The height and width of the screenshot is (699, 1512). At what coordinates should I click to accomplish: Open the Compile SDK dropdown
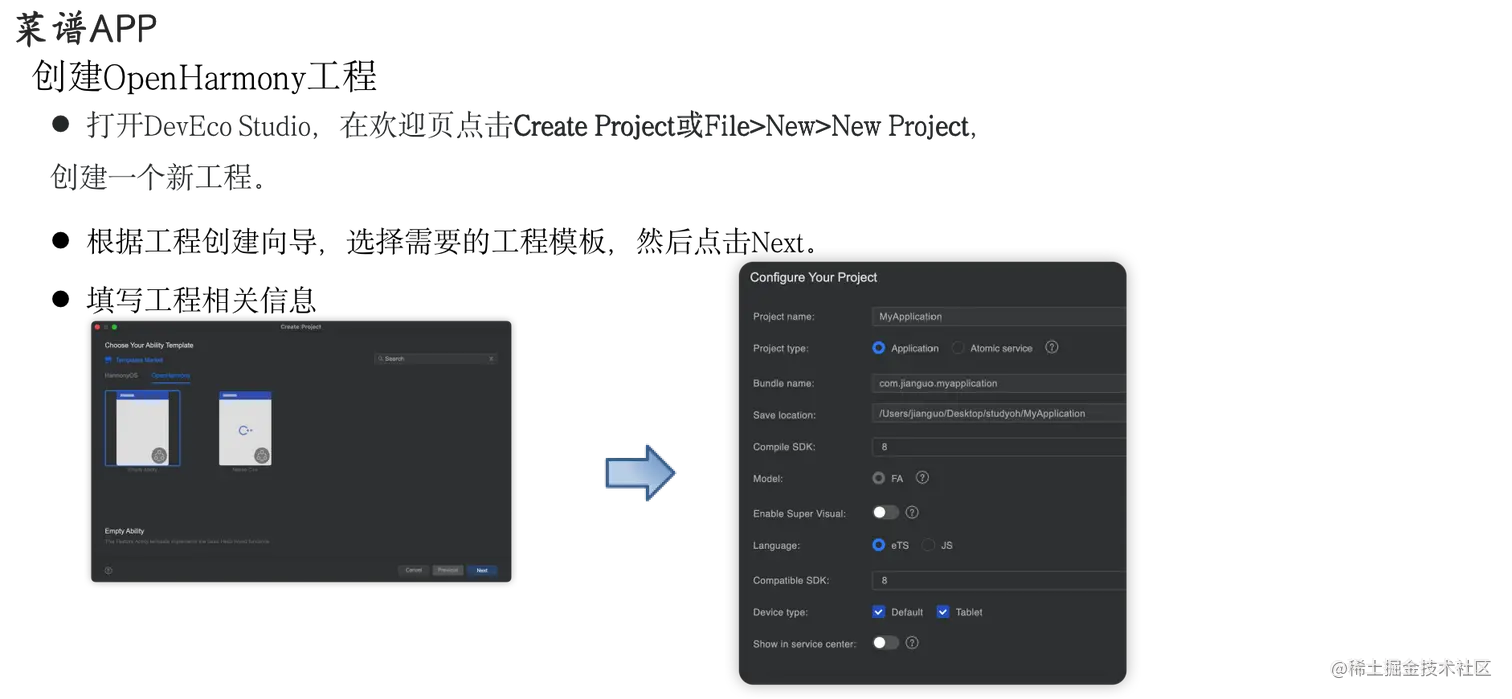point(999,447)
